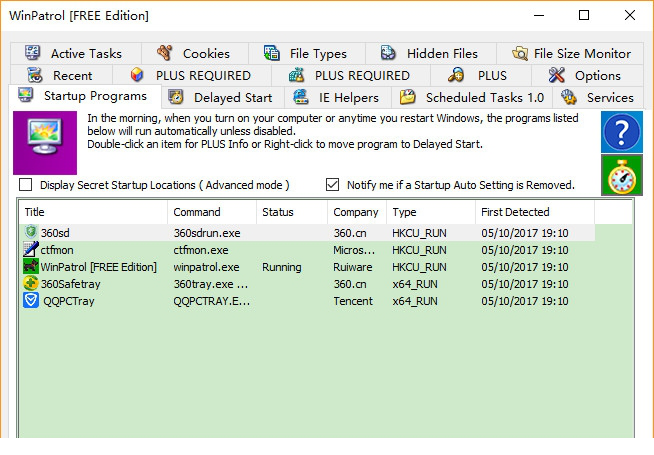654x455 pixels.
Task: Click the Recent tab icon
Action: tap(35, 75)
